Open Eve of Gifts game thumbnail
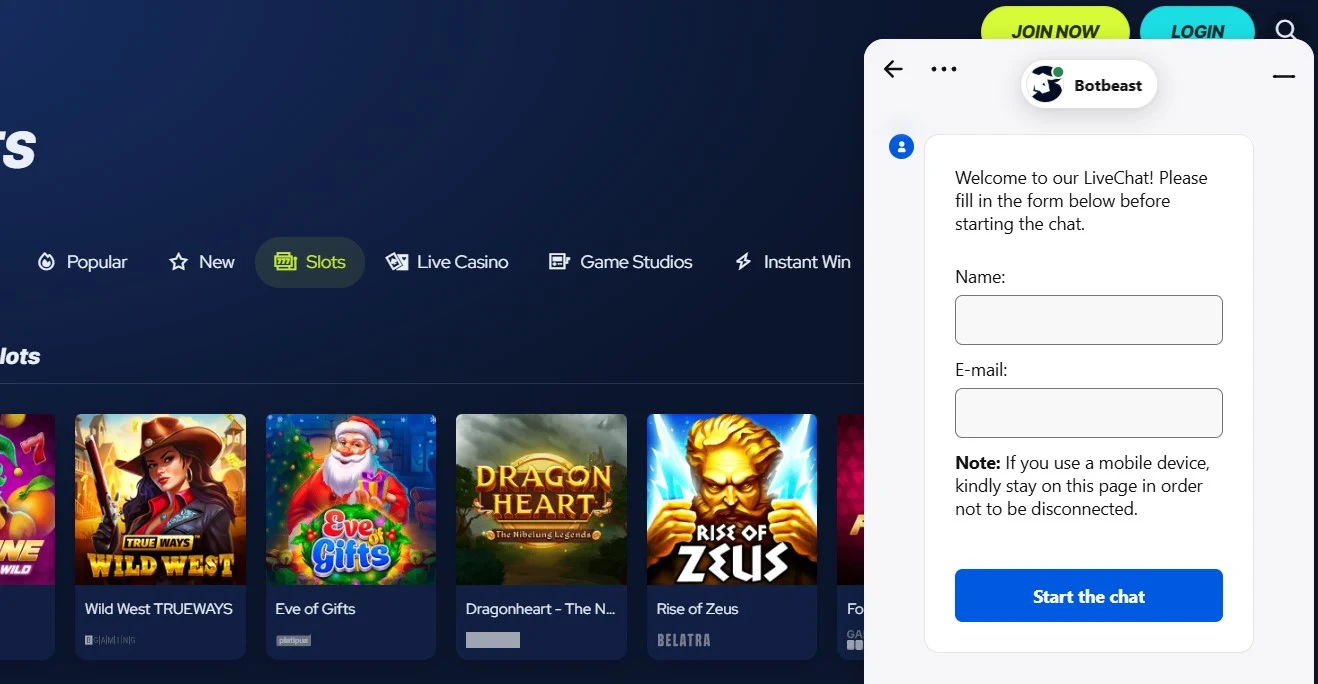The image size is (1318, 684). click(x=351, y=500)
